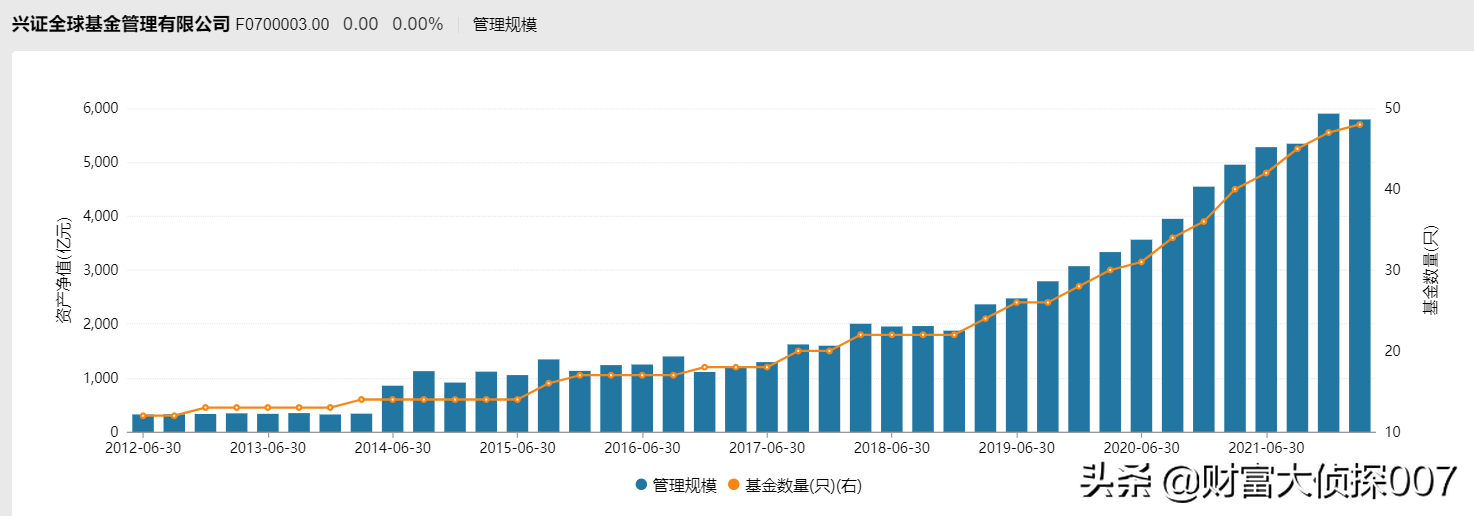The image size is (1474, 516).
Task: Click the 0.00% change percentage in header
Action: (417, 24)
